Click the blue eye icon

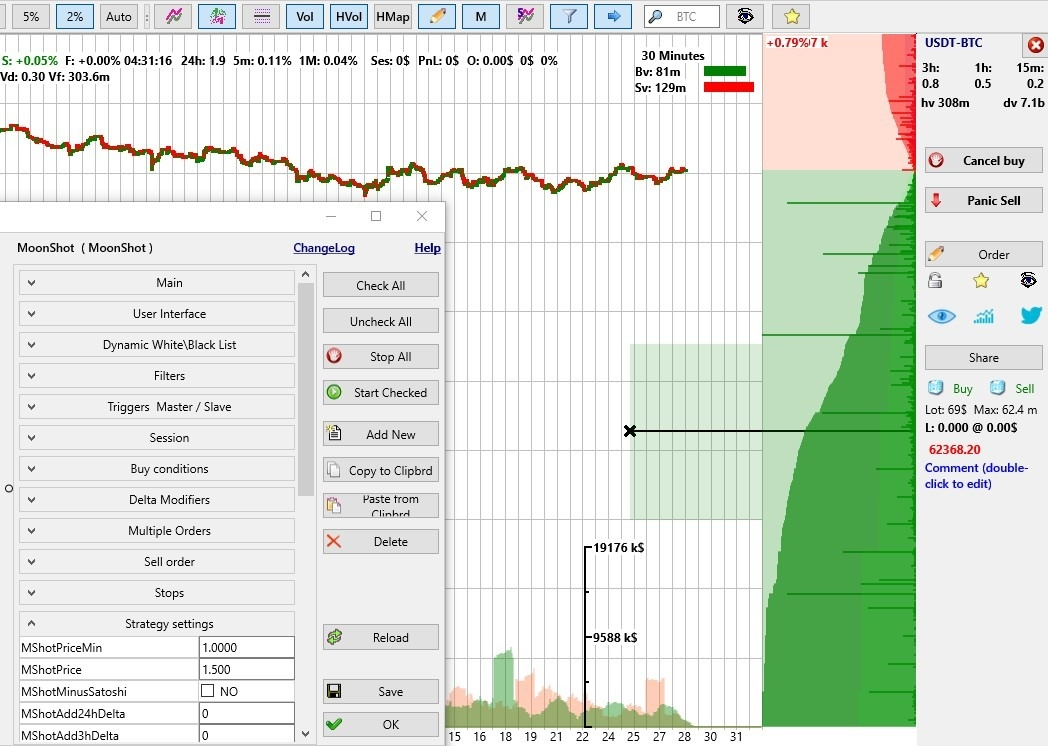coord(941,316)
